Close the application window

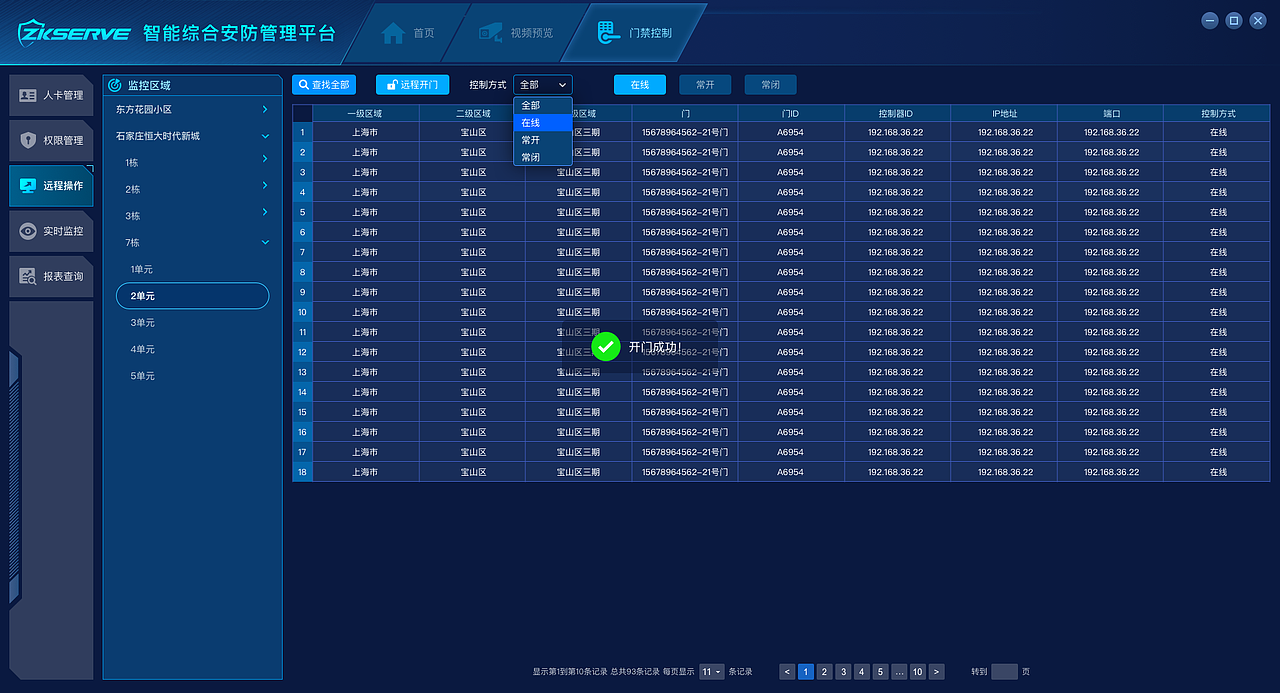[1258, 20]
